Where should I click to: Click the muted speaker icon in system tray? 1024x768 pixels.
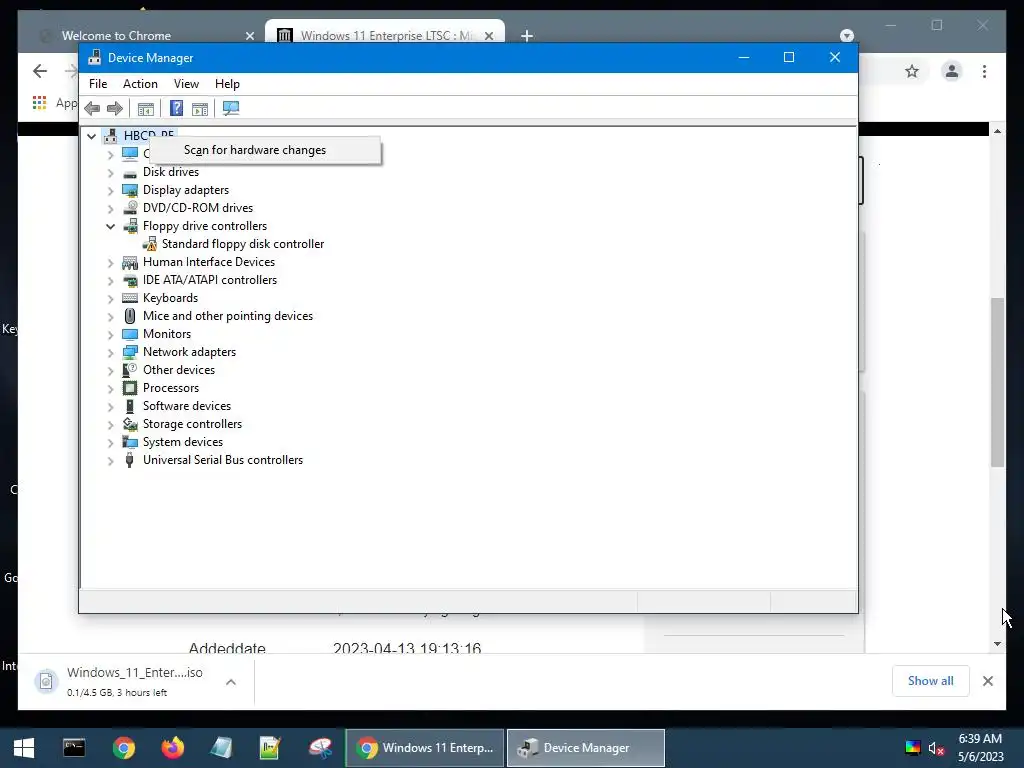[936, 748]
